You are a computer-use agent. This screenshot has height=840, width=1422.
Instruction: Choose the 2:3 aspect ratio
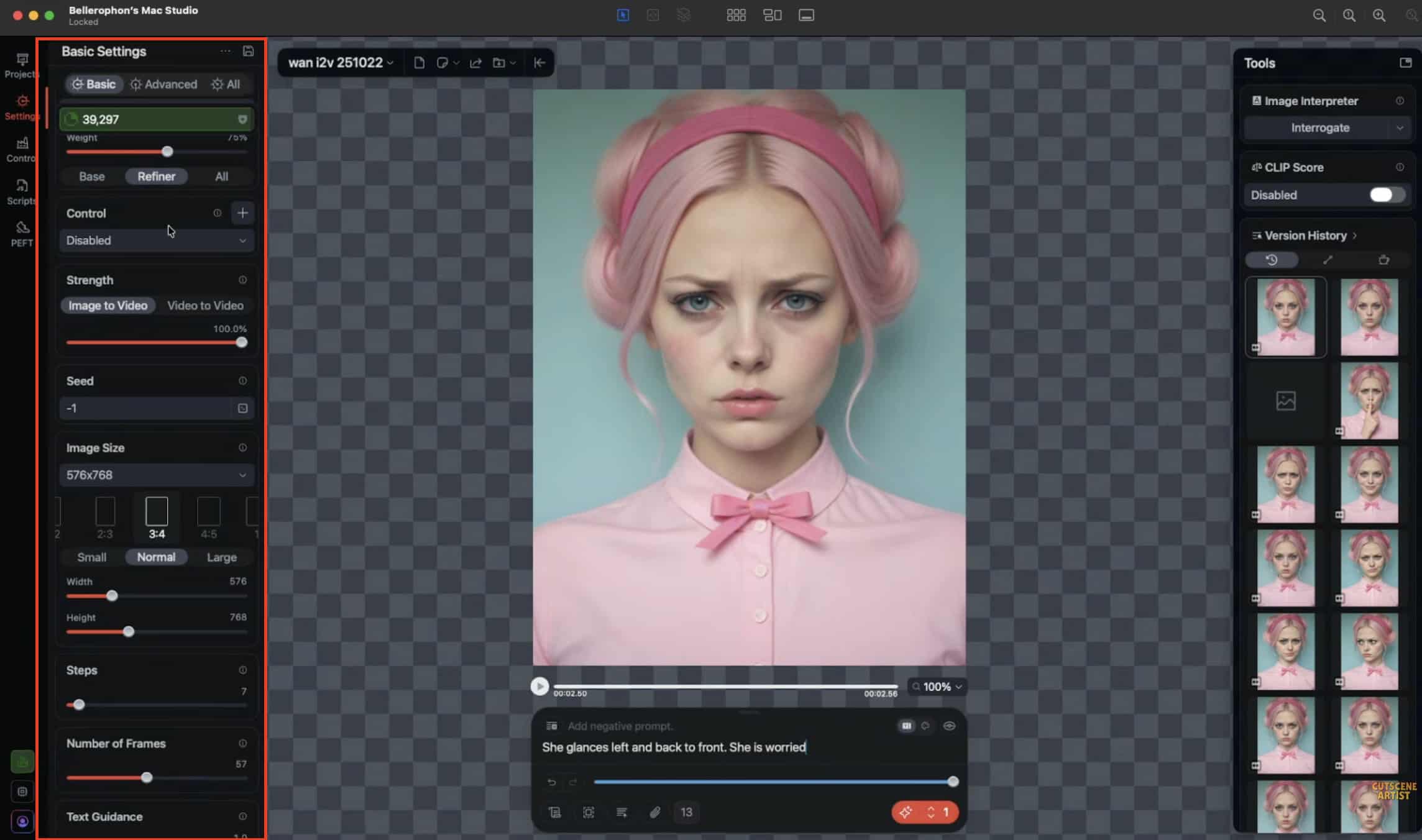[105, 517]
